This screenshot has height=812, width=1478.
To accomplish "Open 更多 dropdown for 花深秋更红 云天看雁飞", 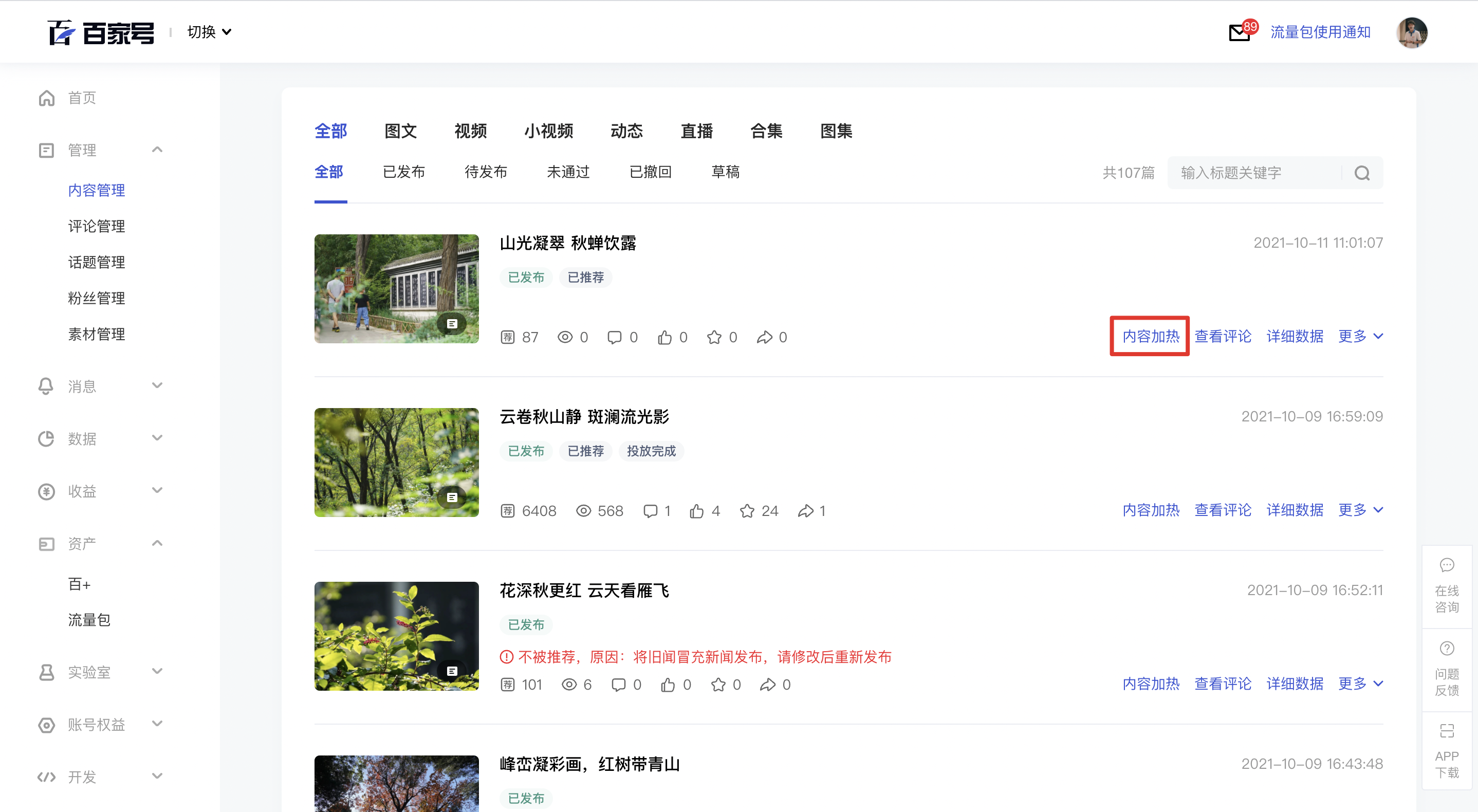I will pyautogui.click(x=1360, y=685).
